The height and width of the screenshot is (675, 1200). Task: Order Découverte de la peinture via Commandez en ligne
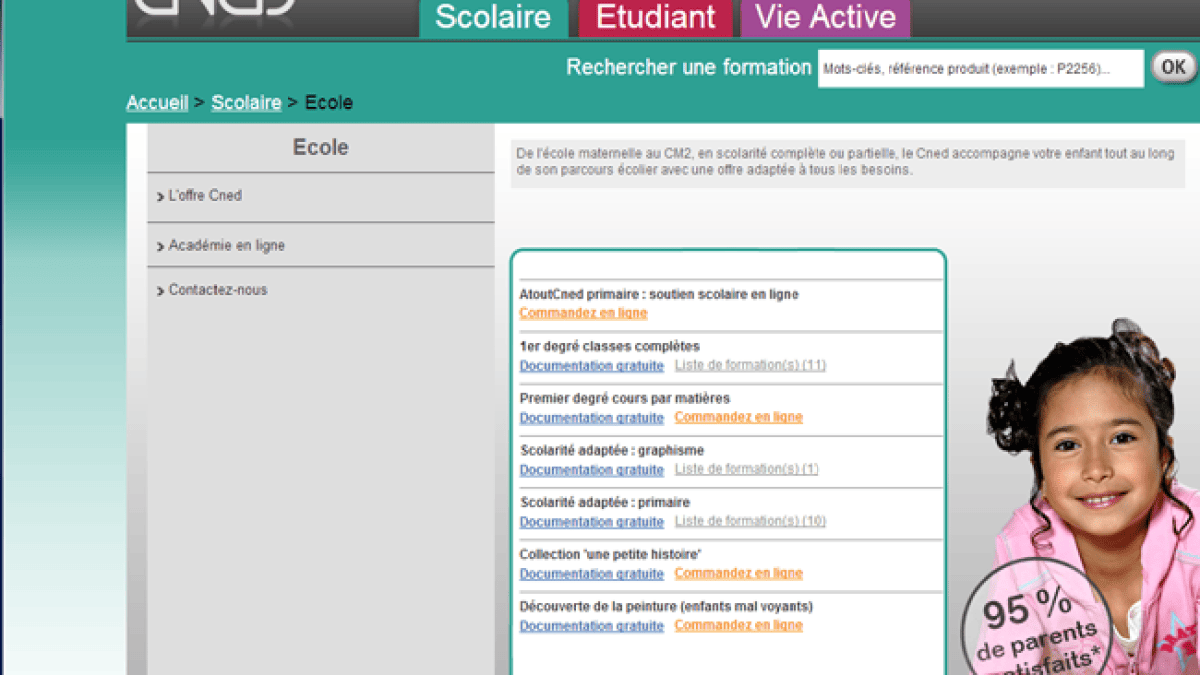[738, 625]
